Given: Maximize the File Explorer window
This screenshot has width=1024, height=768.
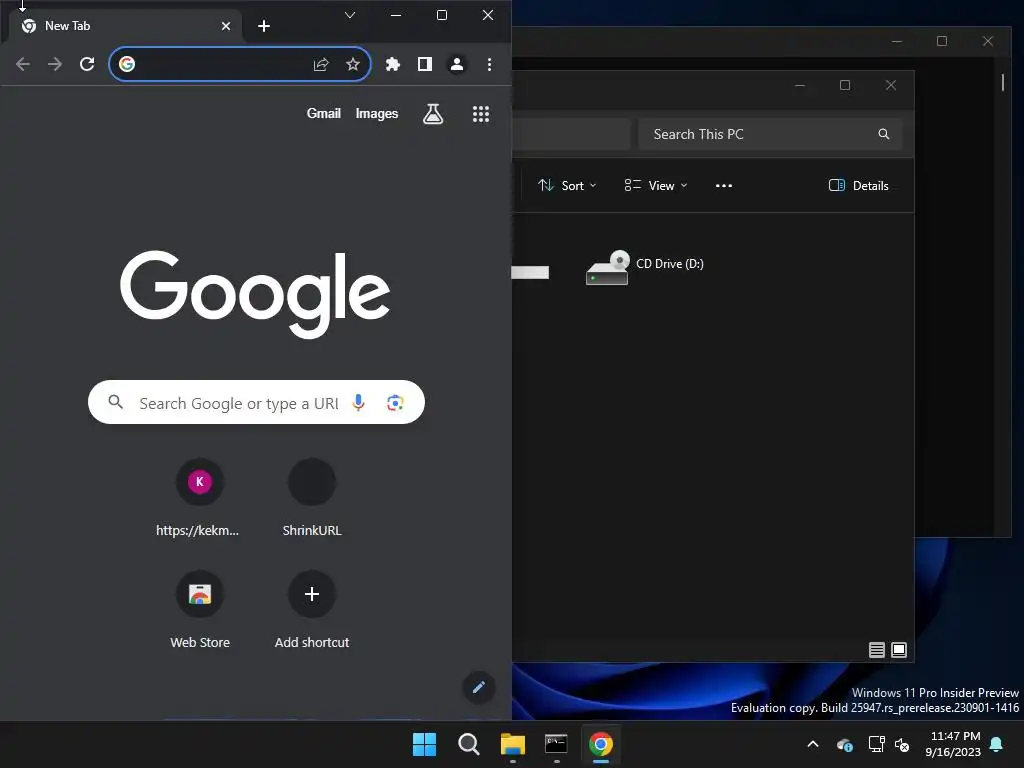Looking at the screenshot, I should click(x=845, y=86).
